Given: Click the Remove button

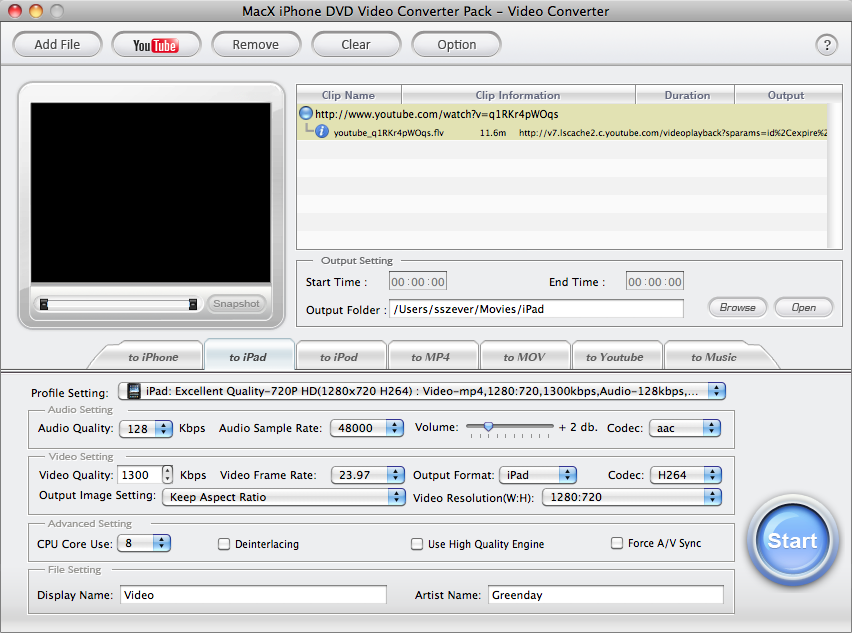Looking at the screenshot, I should tap(256, 45).
